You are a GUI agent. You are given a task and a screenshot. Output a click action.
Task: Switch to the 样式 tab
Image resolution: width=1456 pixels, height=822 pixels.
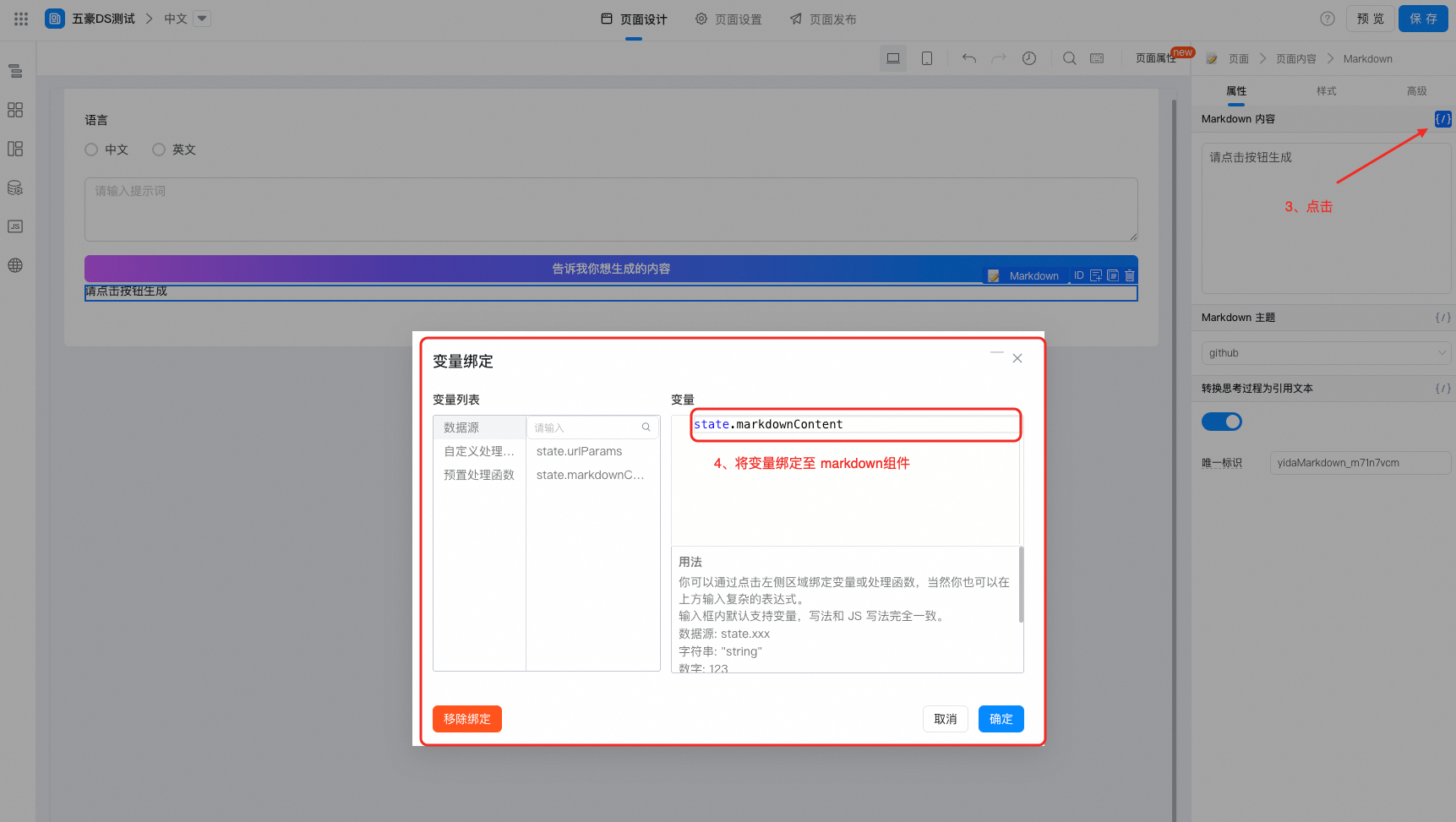pyautogui.click(x=1325, y=90)
